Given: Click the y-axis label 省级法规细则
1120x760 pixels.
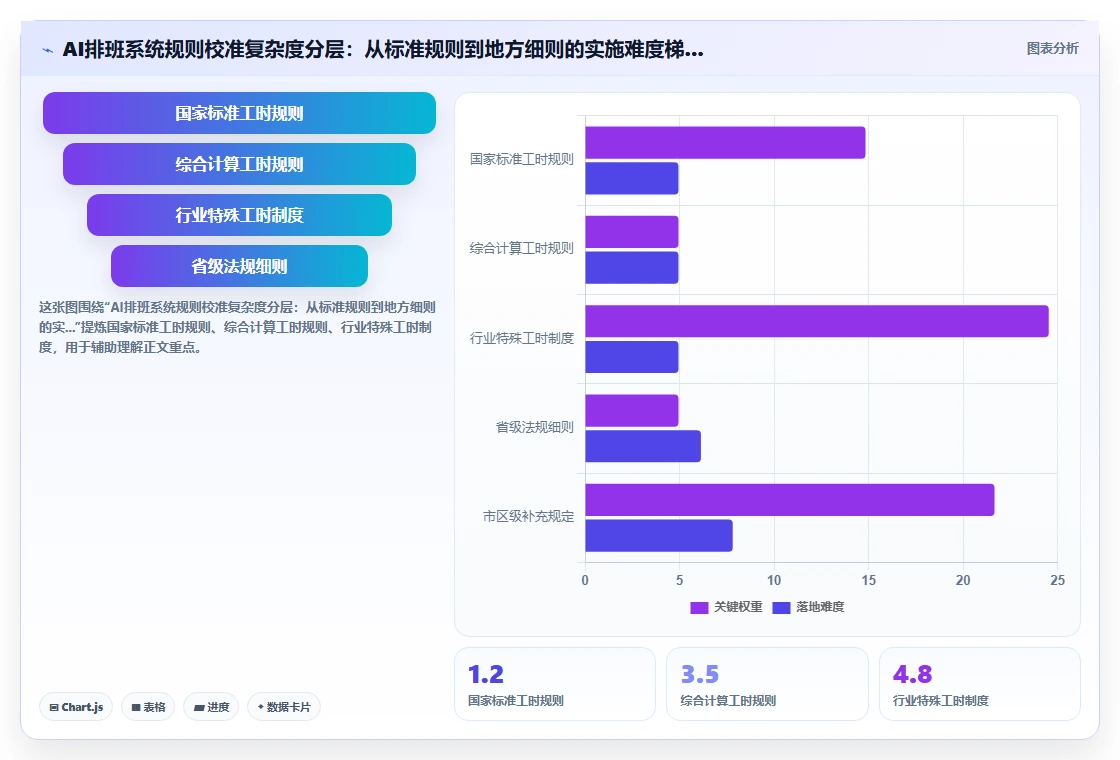Looking at the screenshot, I should [535, 427].
